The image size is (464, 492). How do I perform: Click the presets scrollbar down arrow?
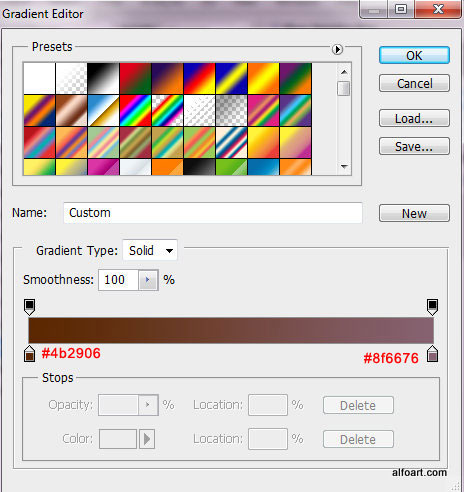[x=344, y=166]
